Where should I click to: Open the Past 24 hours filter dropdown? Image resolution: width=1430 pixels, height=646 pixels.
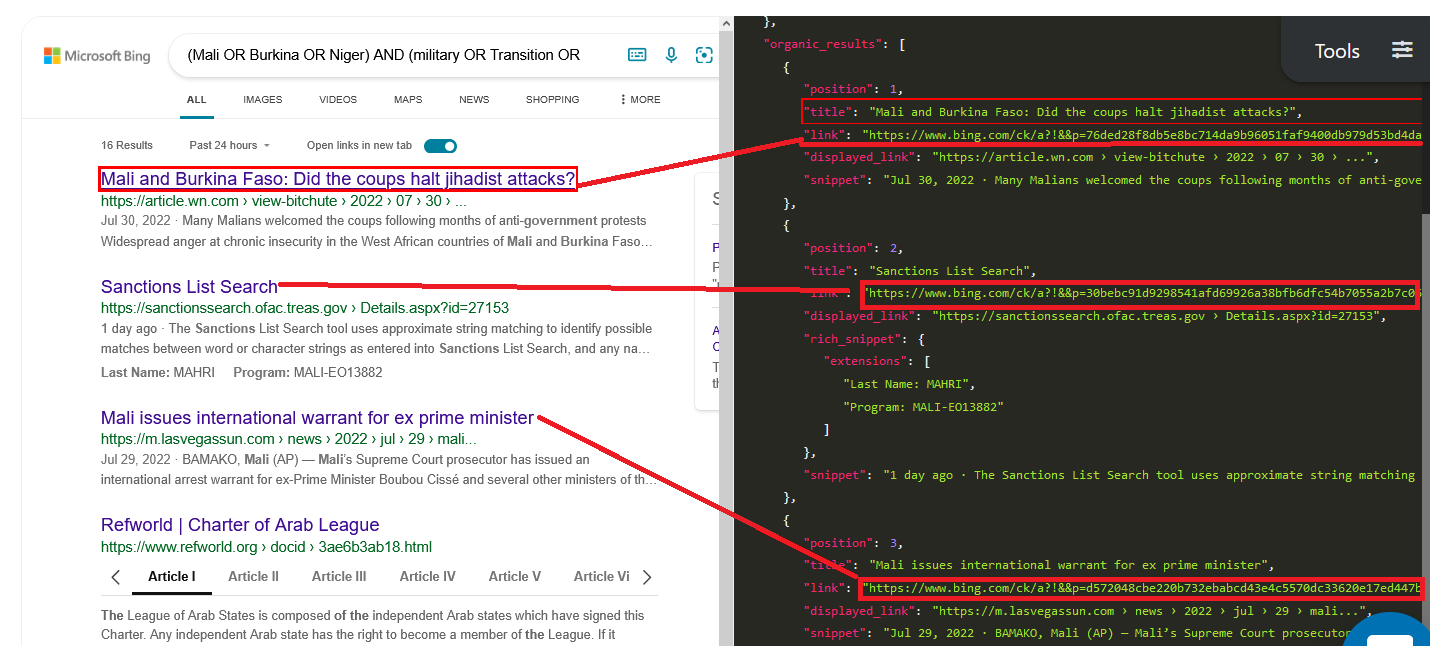(x=228, y=145)
